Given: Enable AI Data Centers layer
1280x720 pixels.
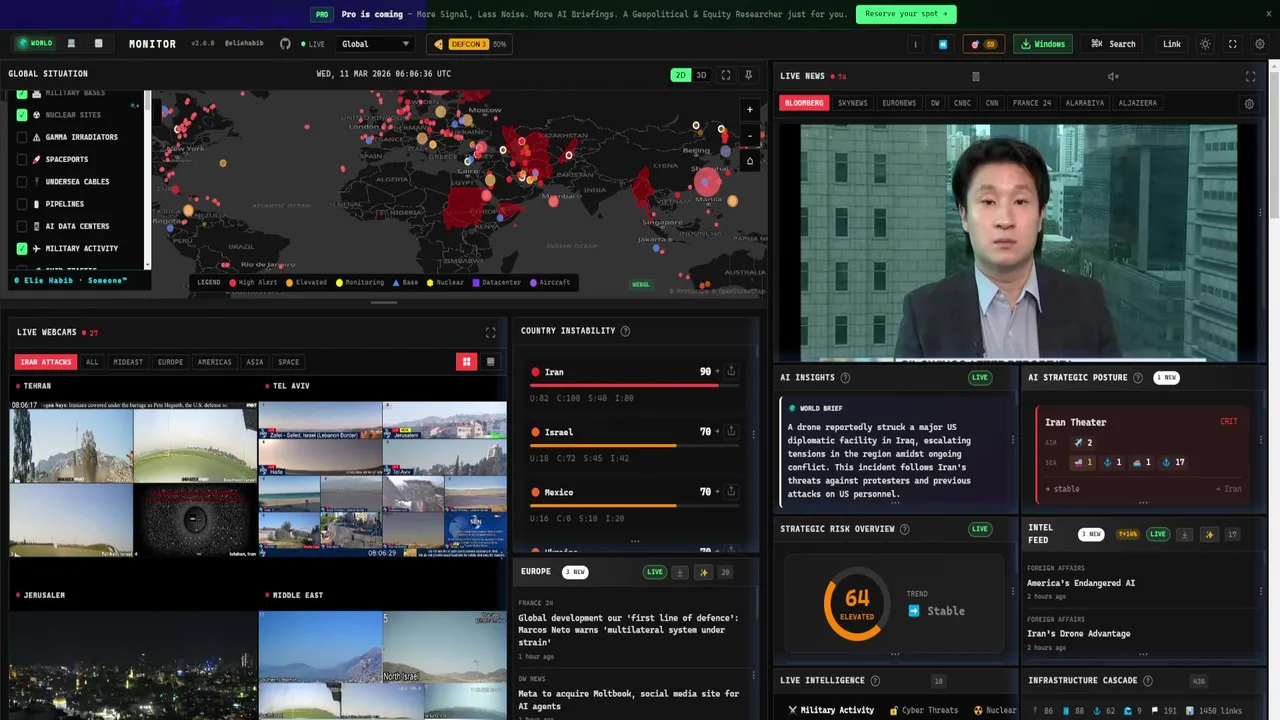Looking at the screenshot, I should 22,226.
